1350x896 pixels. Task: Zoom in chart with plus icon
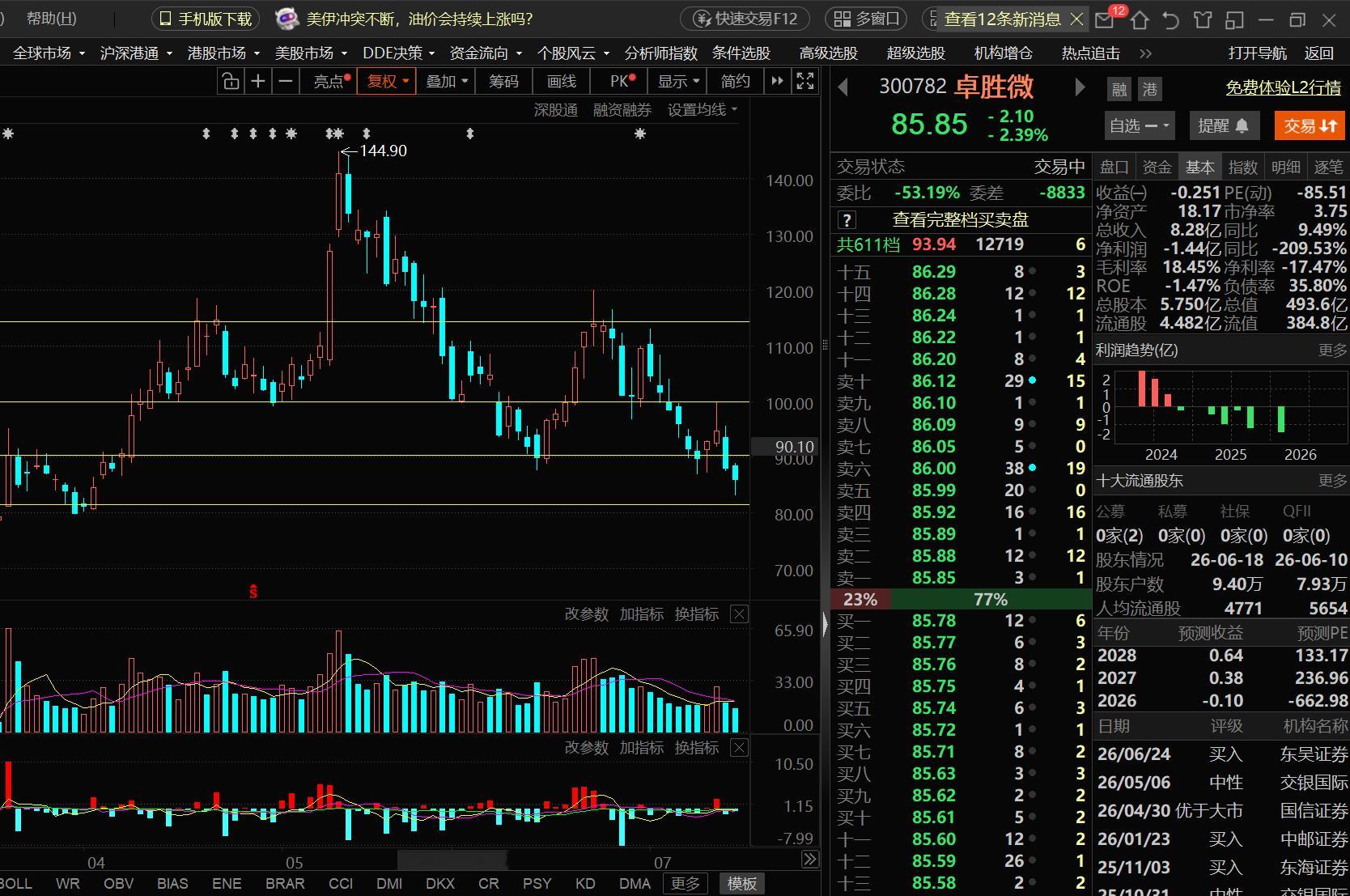pyautogui.click(x=258, y=81)
